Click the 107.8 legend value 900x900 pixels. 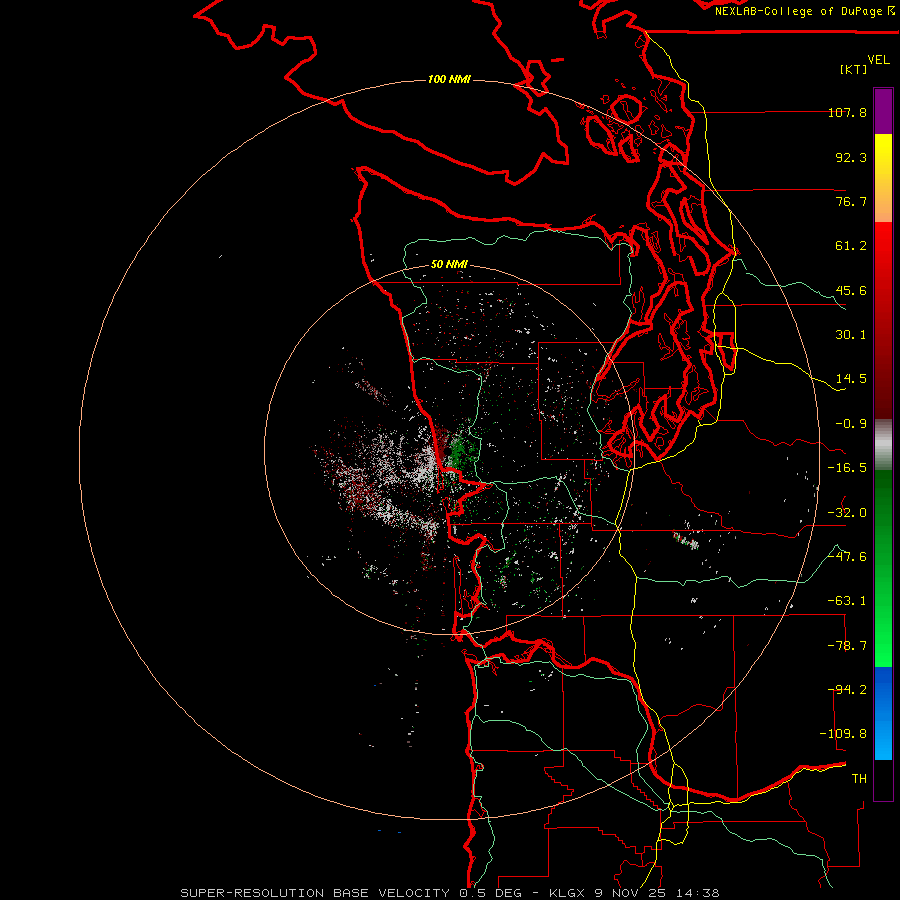click(x=847, y=112)
